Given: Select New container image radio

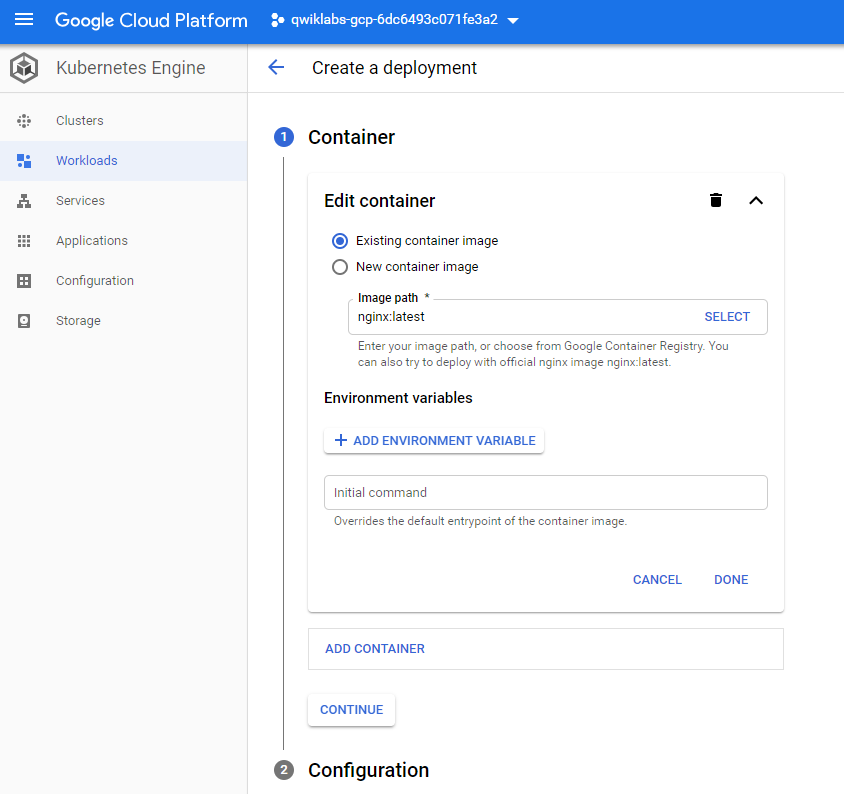Looking at the screenshot, I should pyautogui.click(x=340, y=267).
